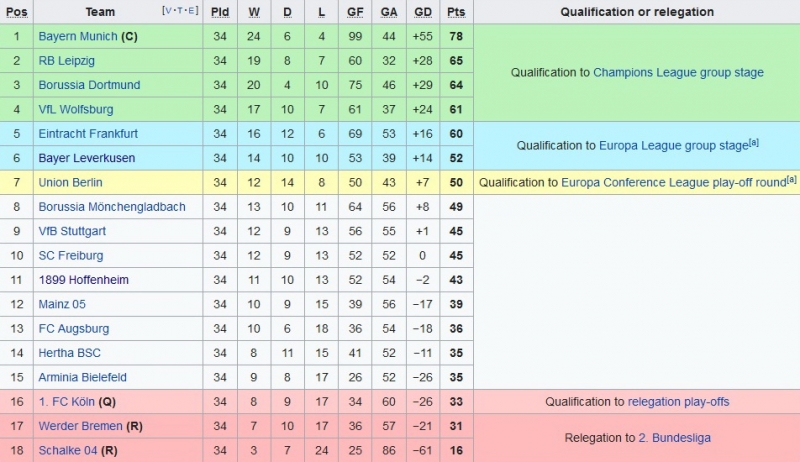The height and width of the screenshot is (462, 800).
Task: Open the Eintracht Frankfurt link
Action: click(88, 133)
